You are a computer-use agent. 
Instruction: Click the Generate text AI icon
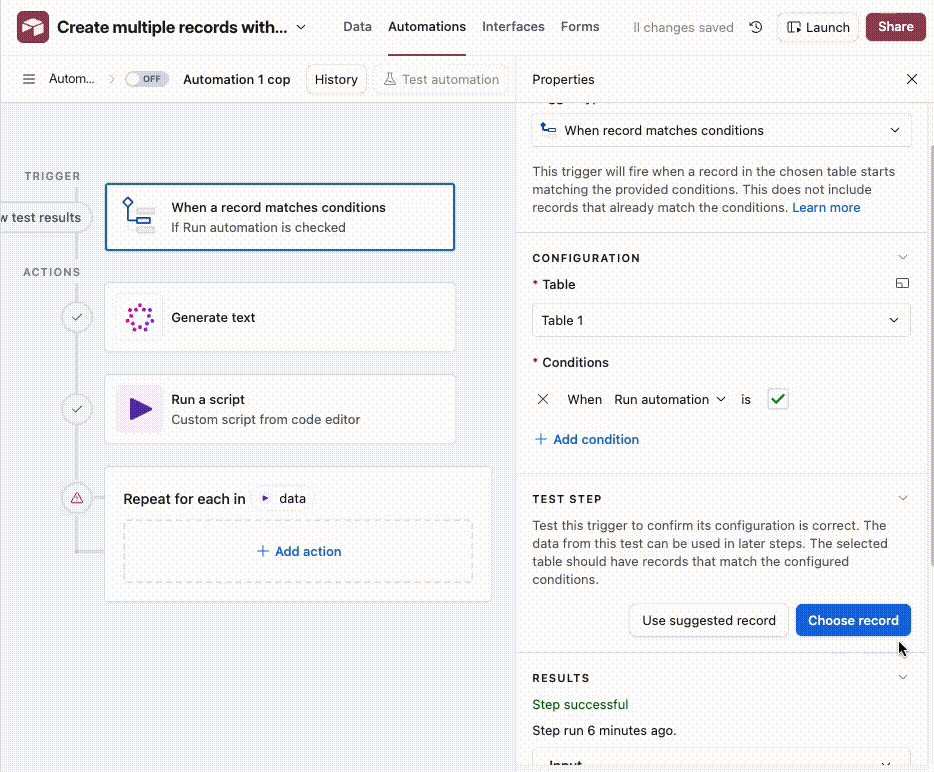pyautogui.click(x=139, y=318)
